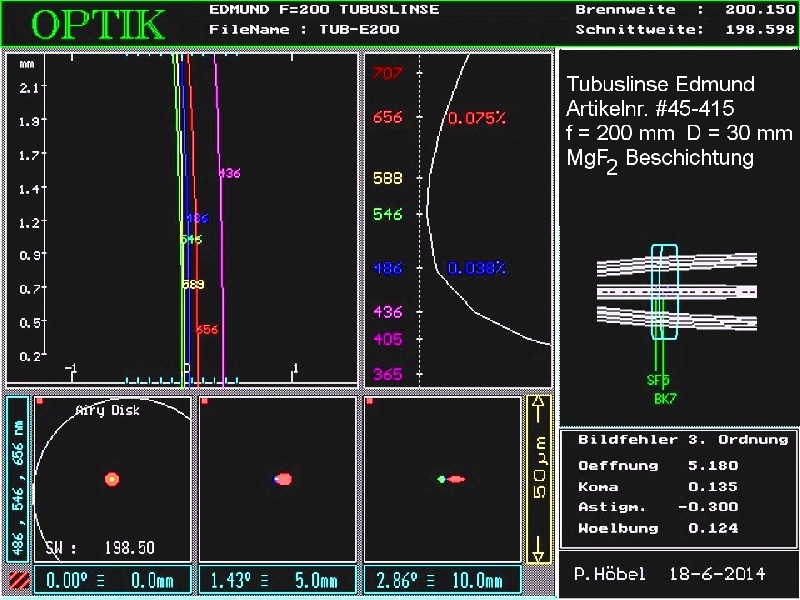800x600 pixels.
Task: Click the down arrow on the 50 µm scale
Action: click(x=538, y=548)
